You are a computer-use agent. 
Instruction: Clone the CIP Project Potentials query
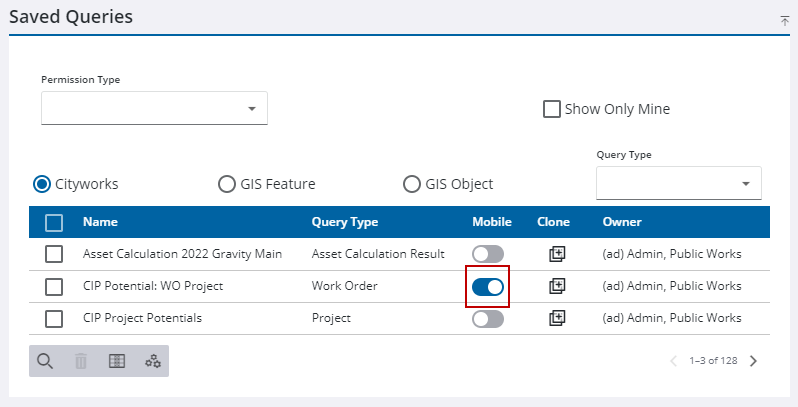(x=557, y=318)
